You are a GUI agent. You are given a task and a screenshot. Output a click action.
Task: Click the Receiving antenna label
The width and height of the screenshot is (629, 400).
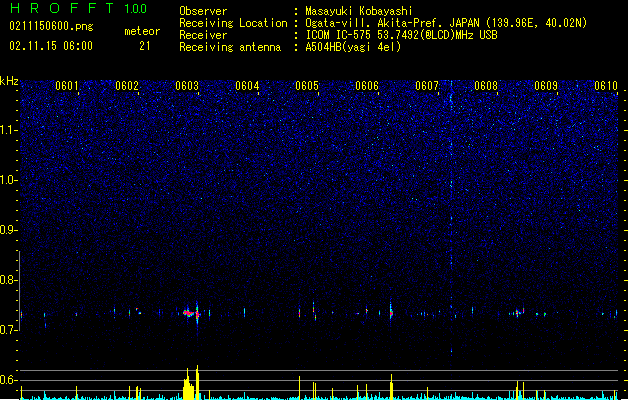230,47
